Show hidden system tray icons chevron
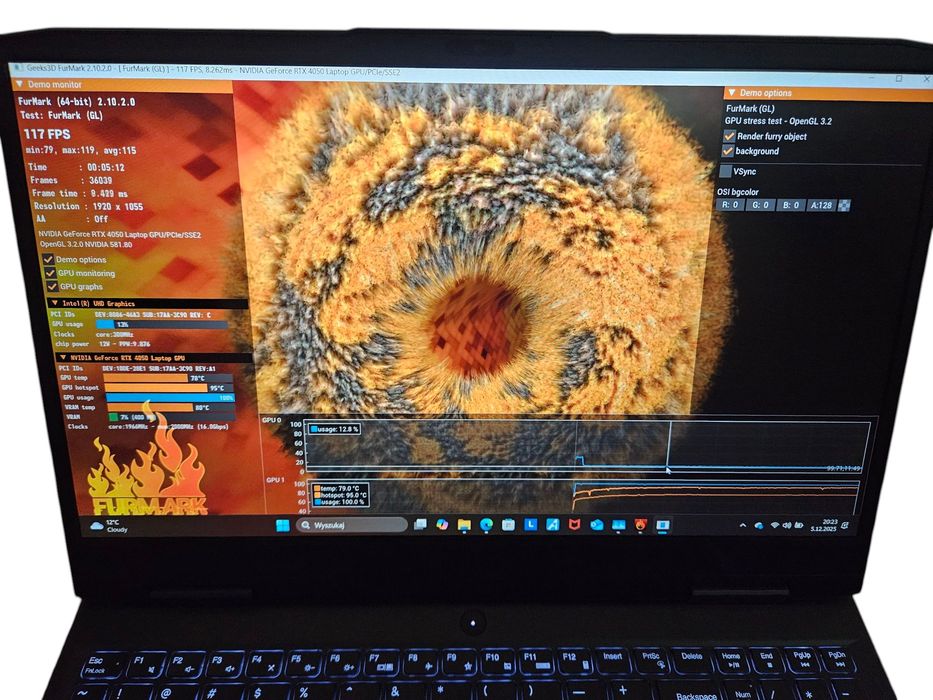 click(x=743, y=526)
